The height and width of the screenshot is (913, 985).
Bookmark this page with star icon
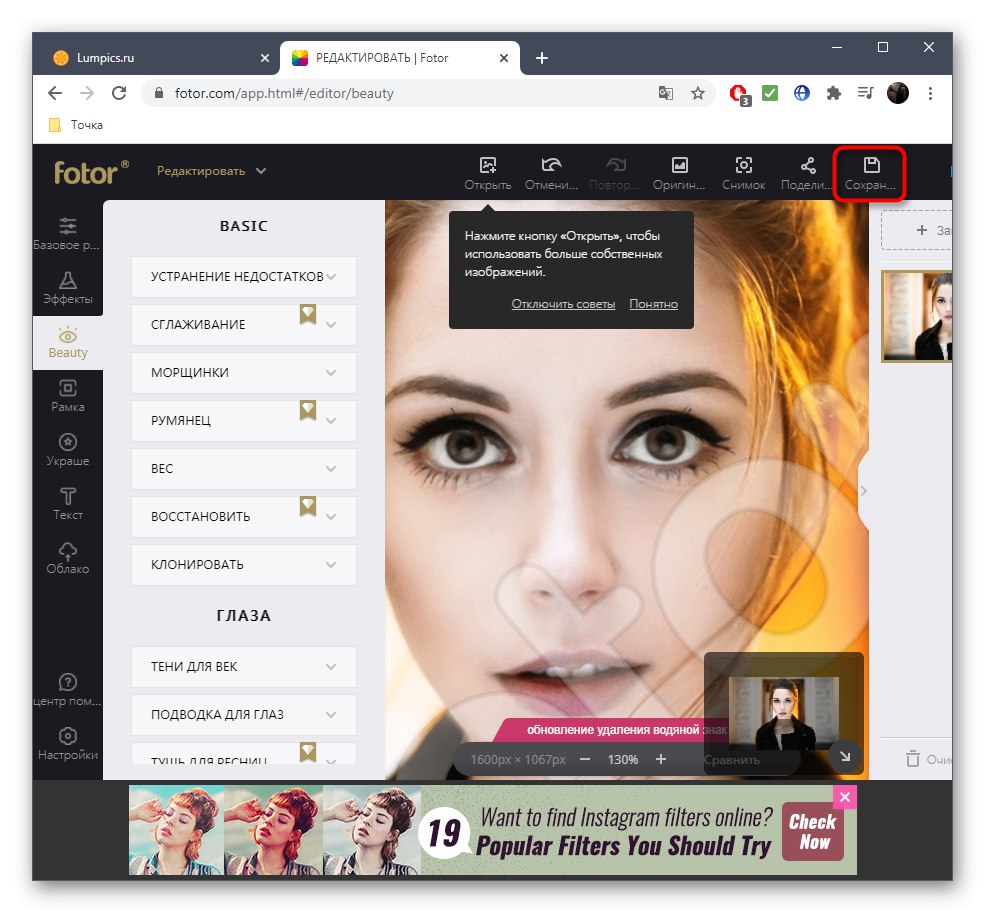tap(697, 93)
